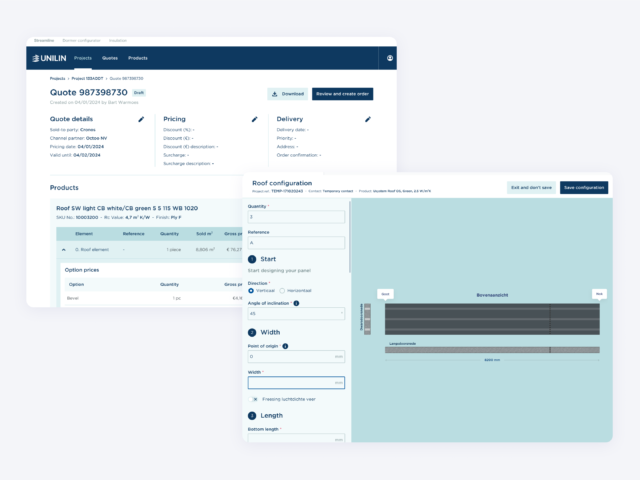
Task: Select the Horizontaal direction option
Action: click(283, 290)
